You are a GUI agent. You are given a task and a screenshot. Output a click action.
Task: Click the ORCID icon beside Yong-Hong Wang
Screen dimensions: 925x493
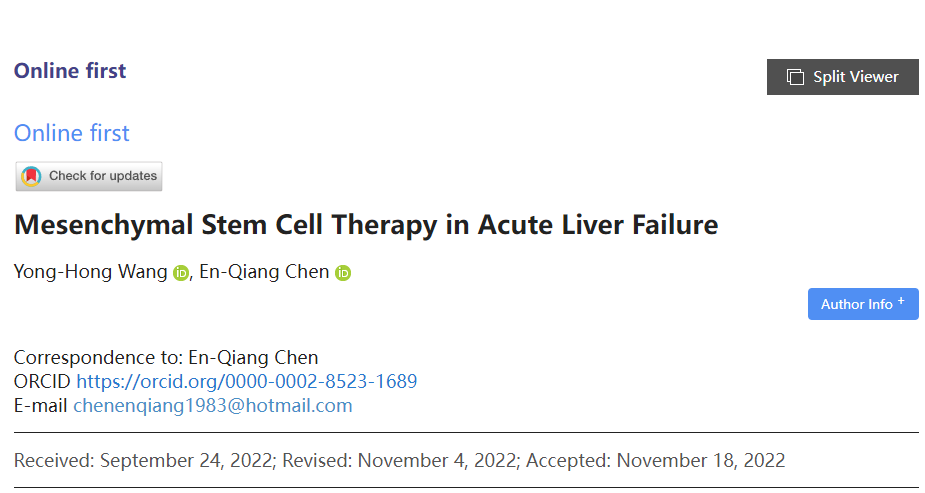pos(181,273)
